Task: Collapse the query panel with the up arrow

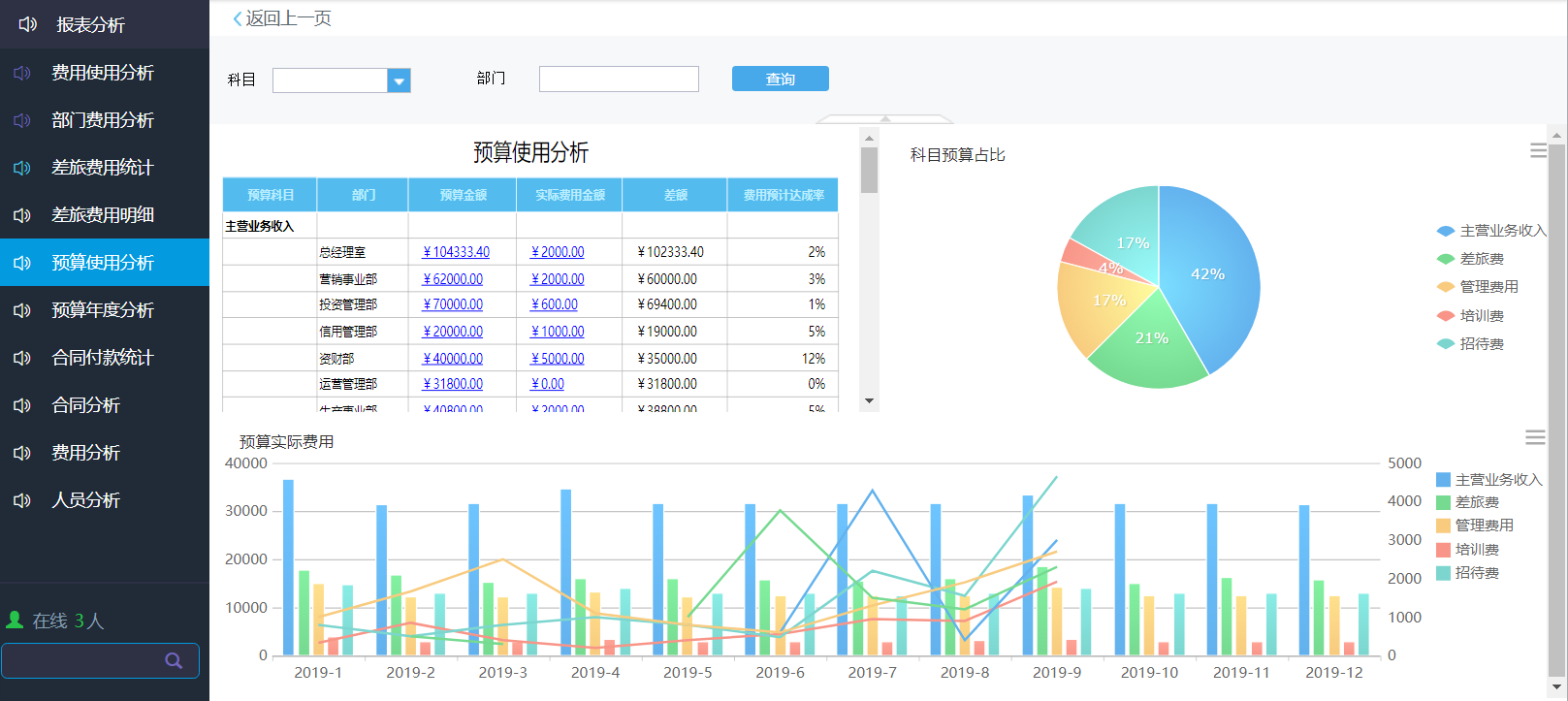Action: [884, 119]
